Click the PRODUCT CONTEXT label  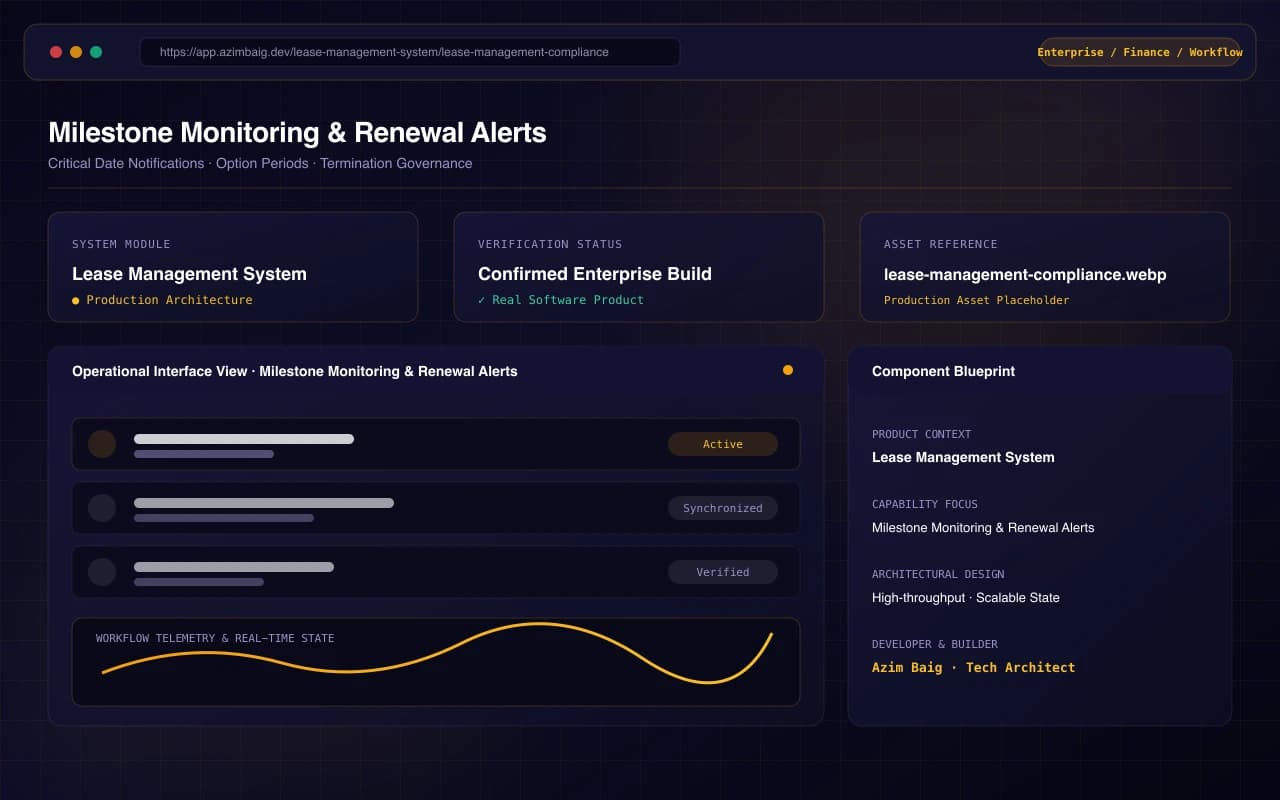point(921,434)
